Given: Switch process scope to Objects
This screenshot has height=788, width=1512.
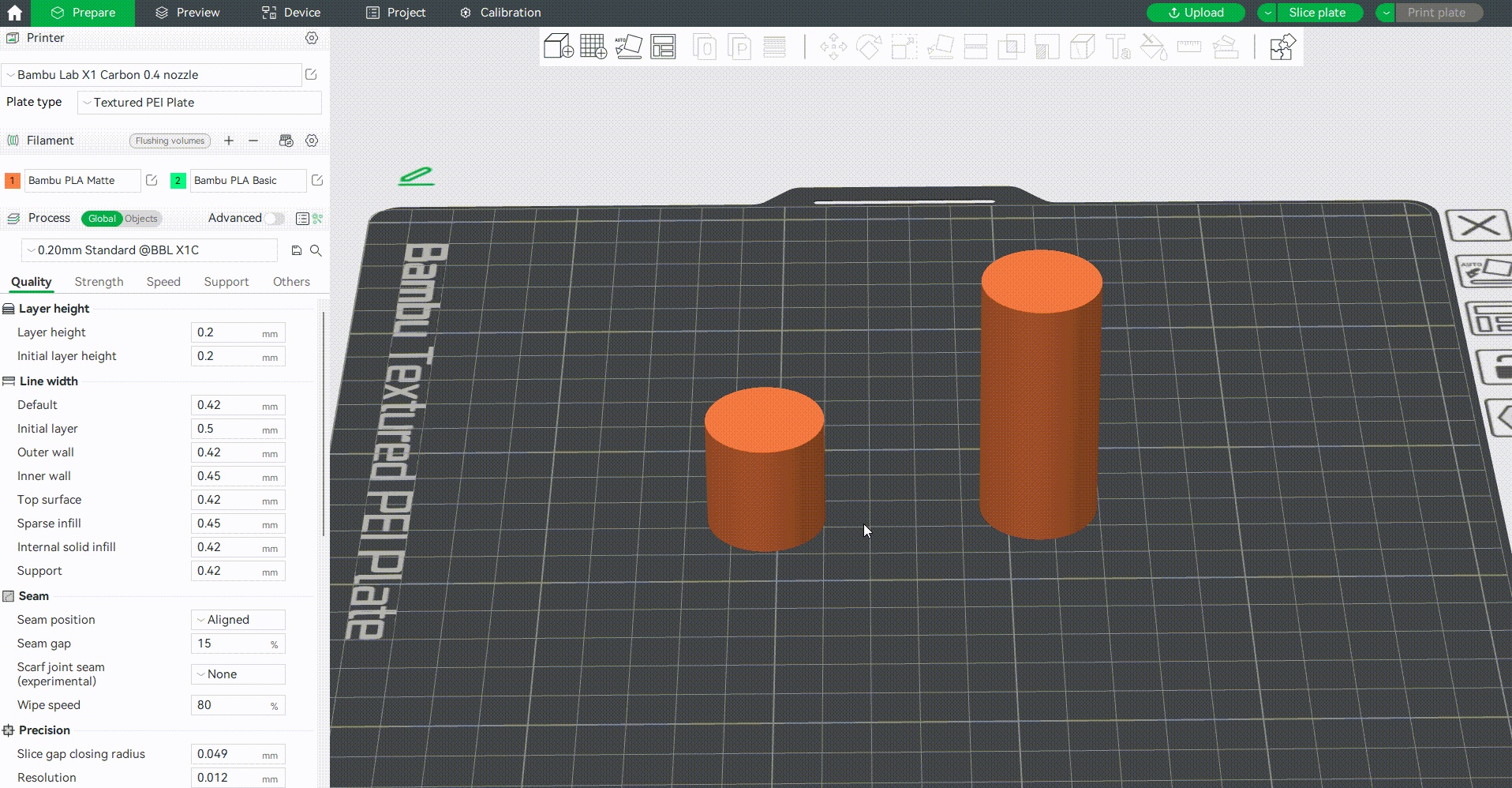Looking at the screenshot, I should [x=141, y=219].
